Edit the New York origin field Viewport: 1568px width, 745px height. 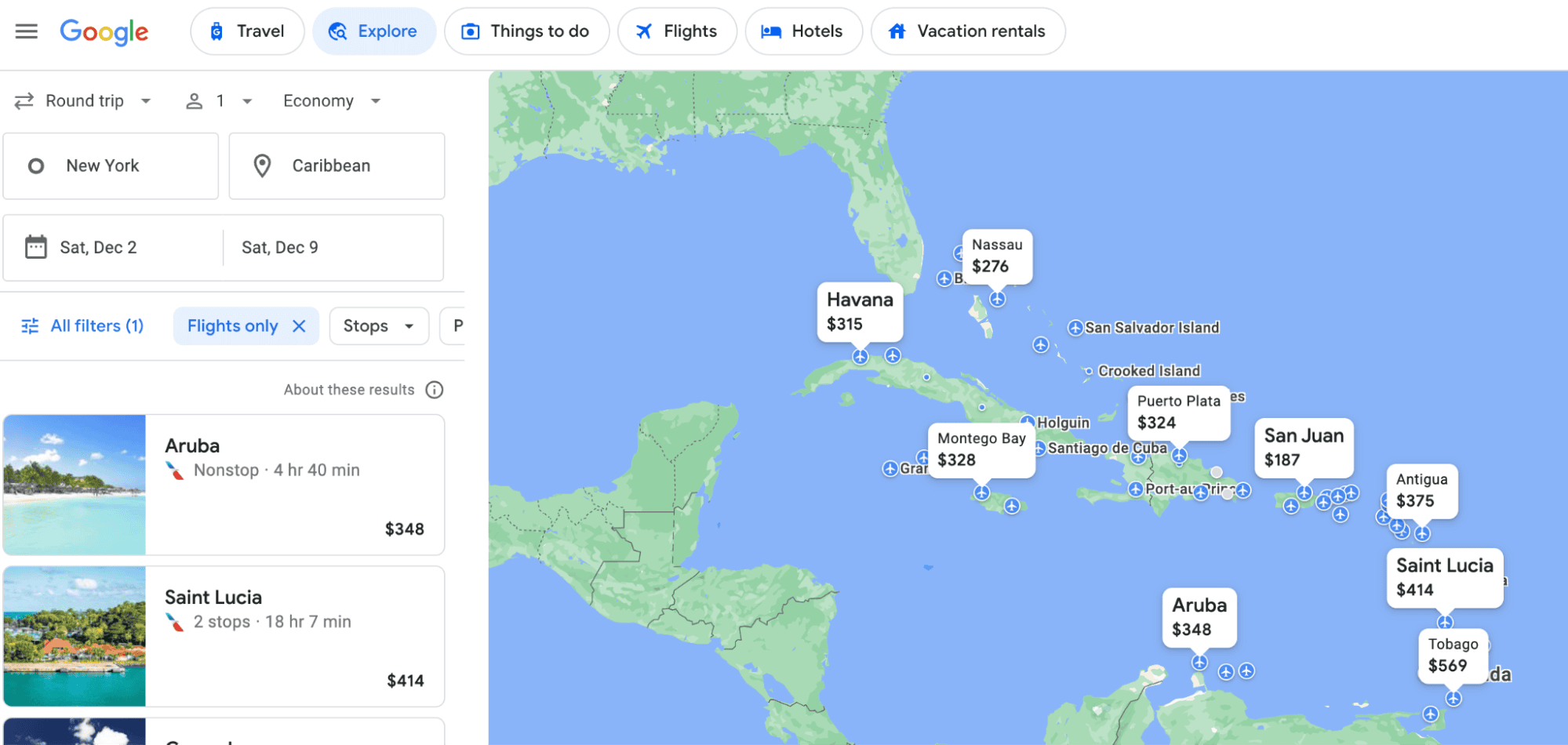pos(111,166)
